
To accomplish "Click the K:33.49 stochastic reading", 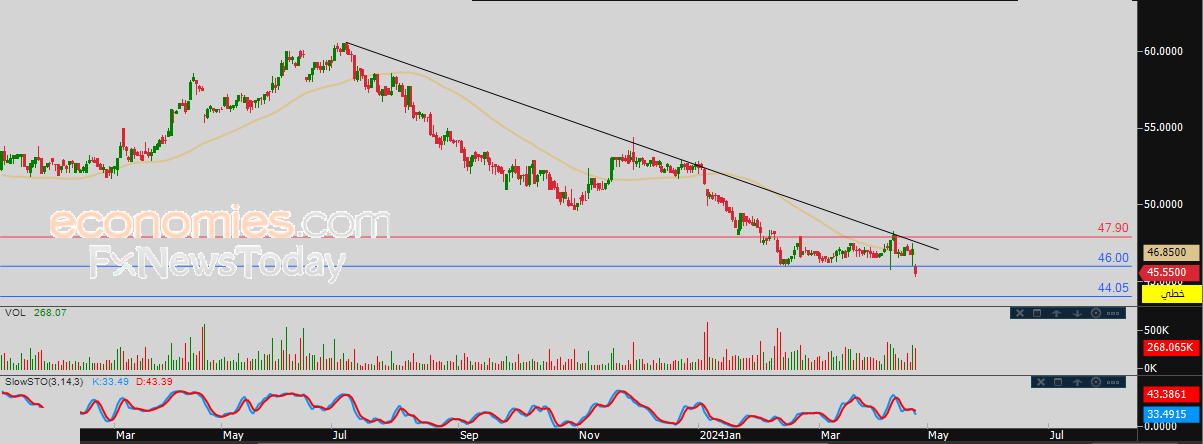I will [x=112, y=381].
